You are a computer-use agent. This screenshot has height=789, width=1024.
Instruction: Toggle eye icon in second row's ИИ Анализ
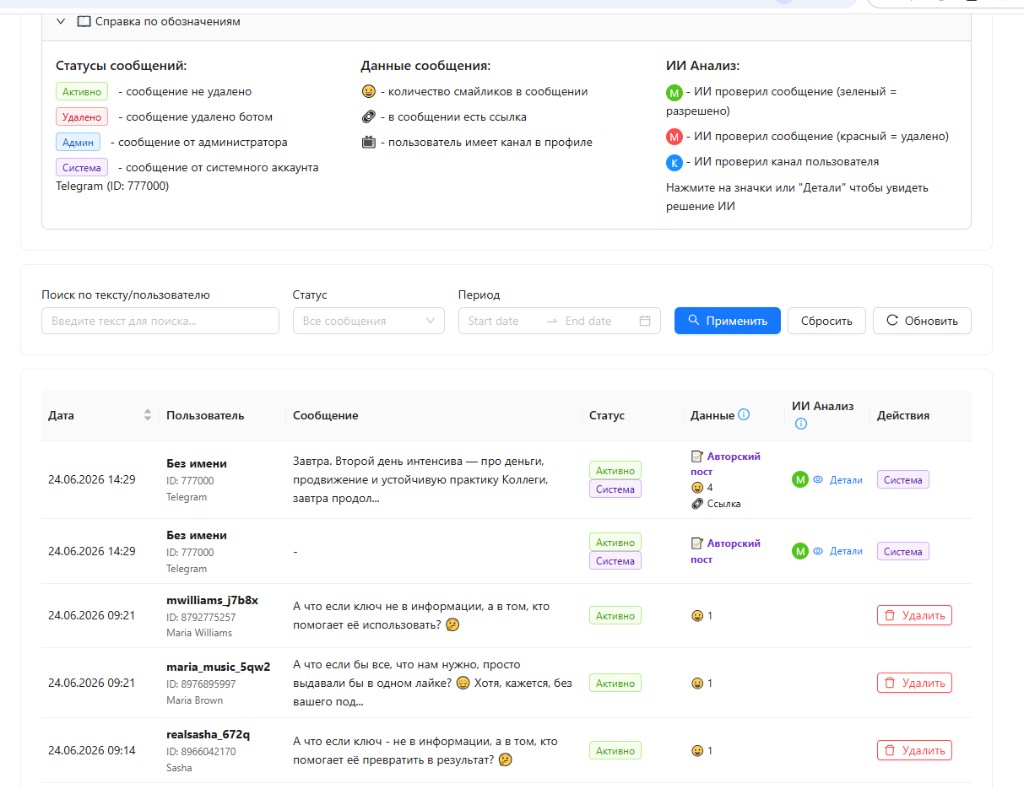point(818,551)
